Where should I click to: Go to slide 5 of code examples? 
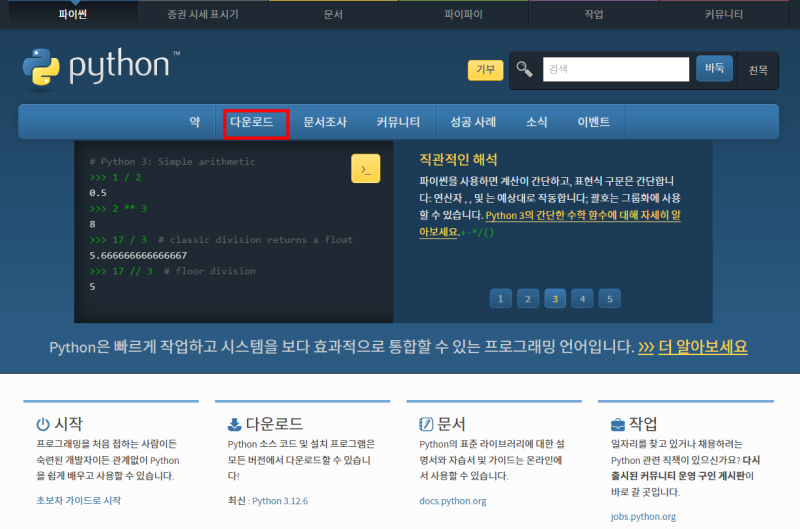pos(610,298)
